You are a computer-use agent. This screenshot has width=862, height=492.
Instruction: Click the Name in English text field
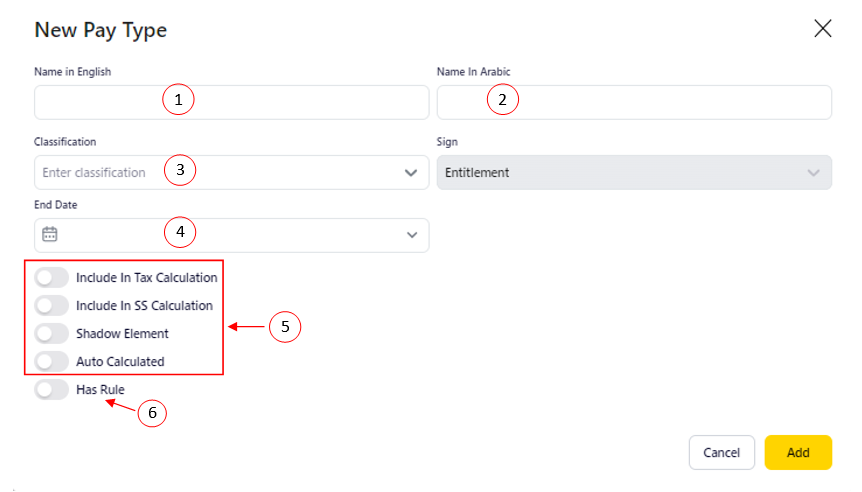tap(100, 102)
